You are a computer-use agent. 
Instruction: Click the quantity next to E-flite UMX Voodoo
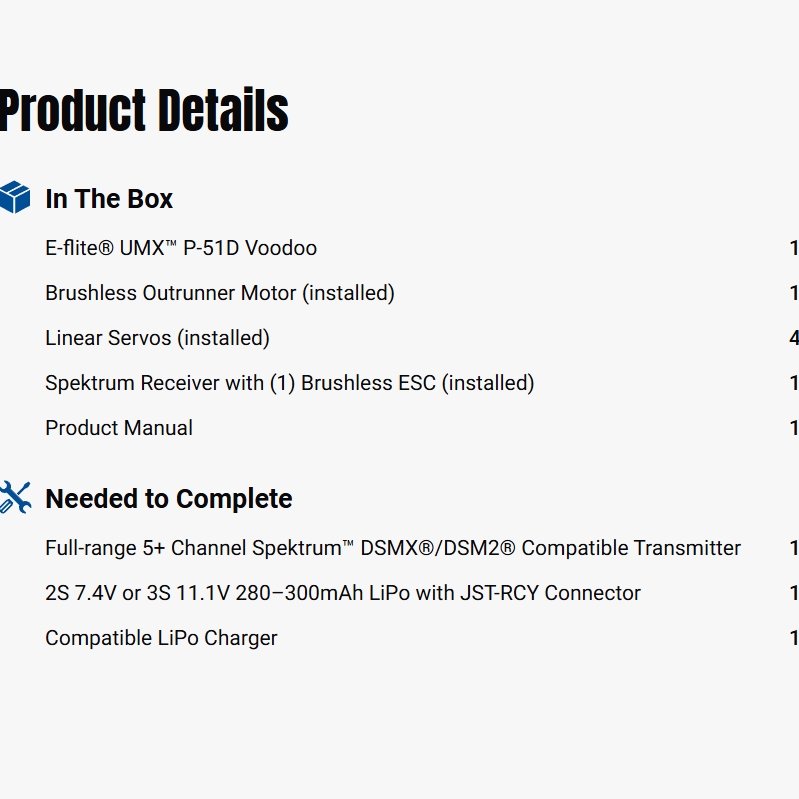coord(794,248)
